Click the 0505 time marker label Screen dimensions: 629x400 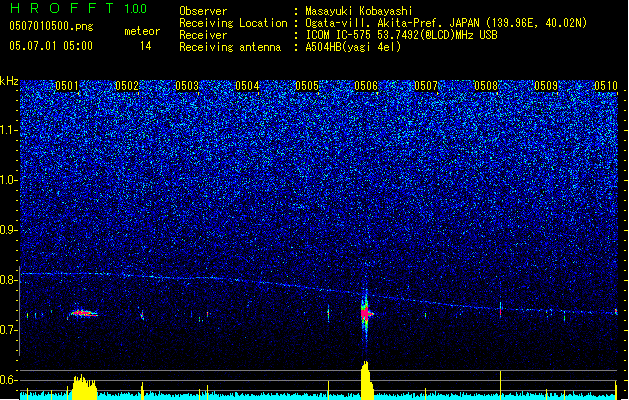[x=307, y=86]
